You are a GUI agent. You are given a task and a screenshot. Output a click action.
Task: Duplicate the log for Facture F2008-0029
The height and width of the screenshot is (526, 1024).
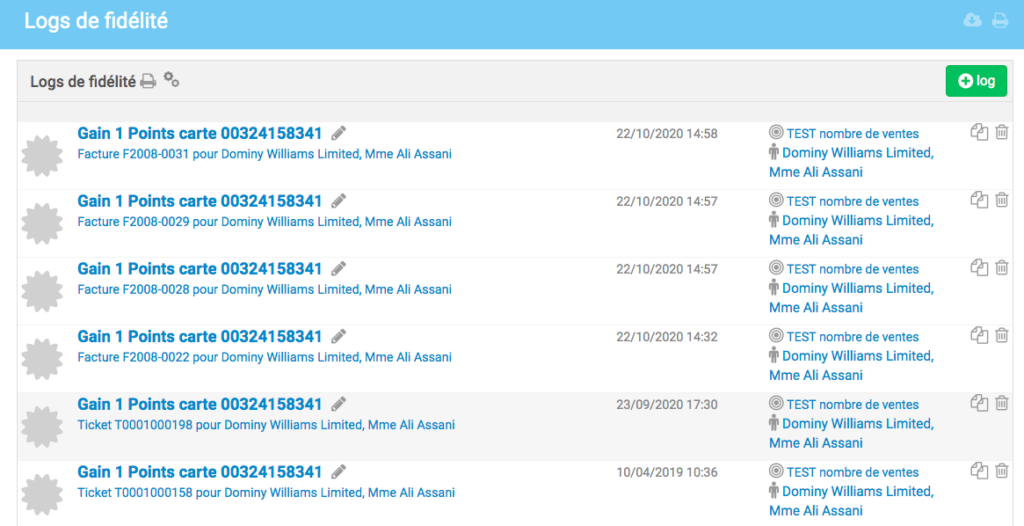(x=979, y=200)
